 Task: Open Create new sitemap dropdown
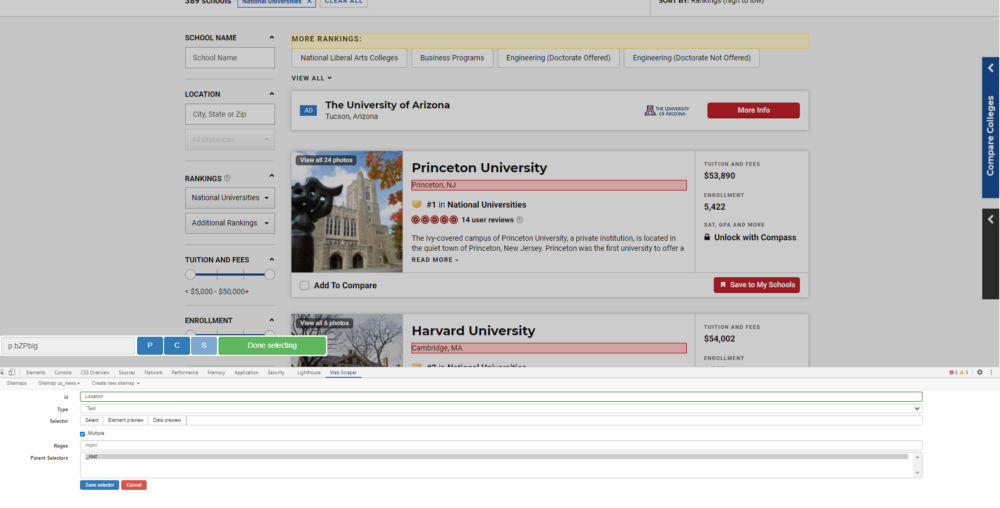[115, 383]
